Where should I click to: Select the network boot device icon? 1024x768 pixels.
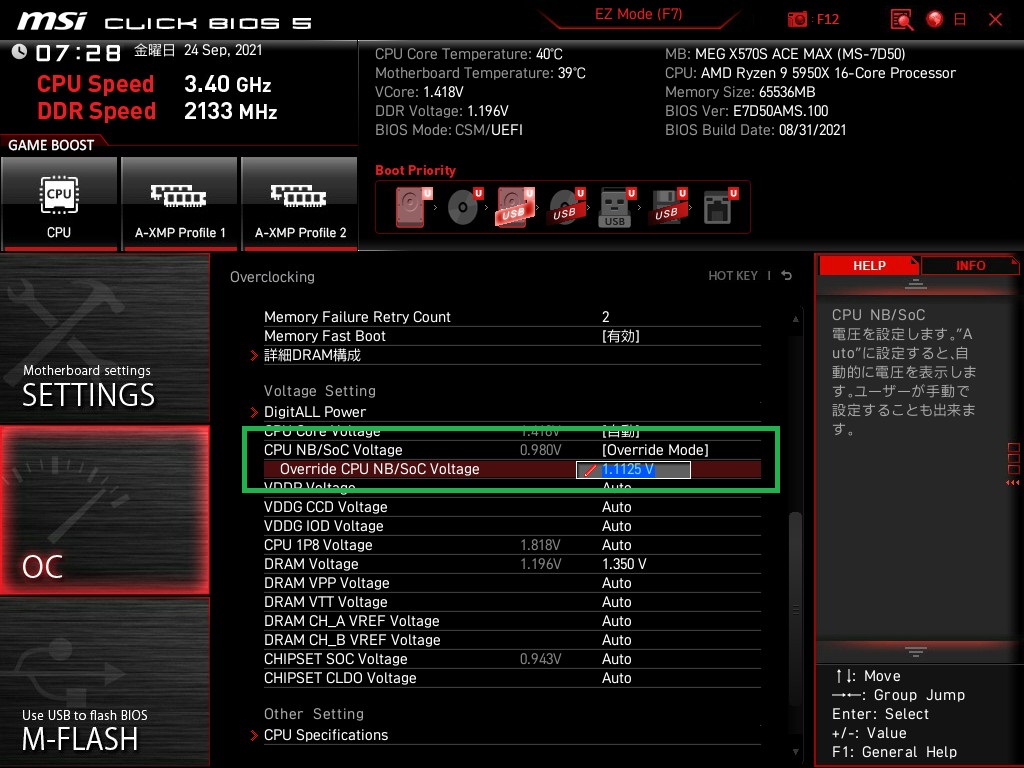(x=720, y=207)
